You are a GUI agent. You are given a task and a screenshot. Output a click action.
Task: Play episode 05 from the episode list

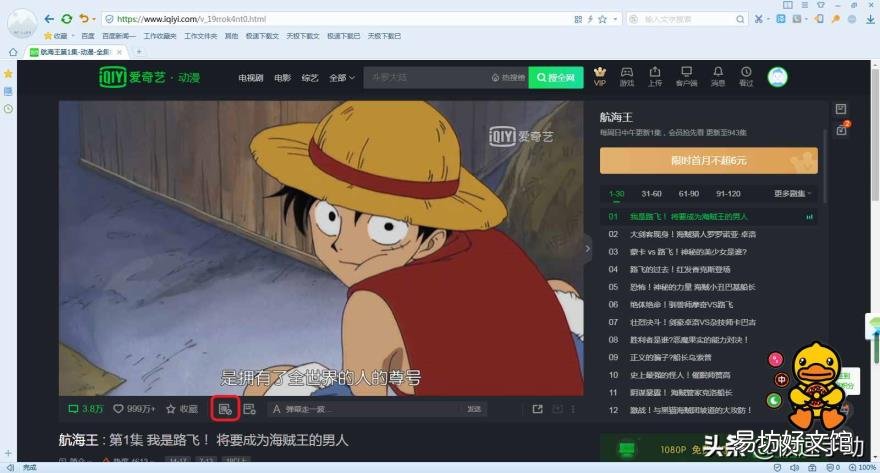[x=708, y=287]
